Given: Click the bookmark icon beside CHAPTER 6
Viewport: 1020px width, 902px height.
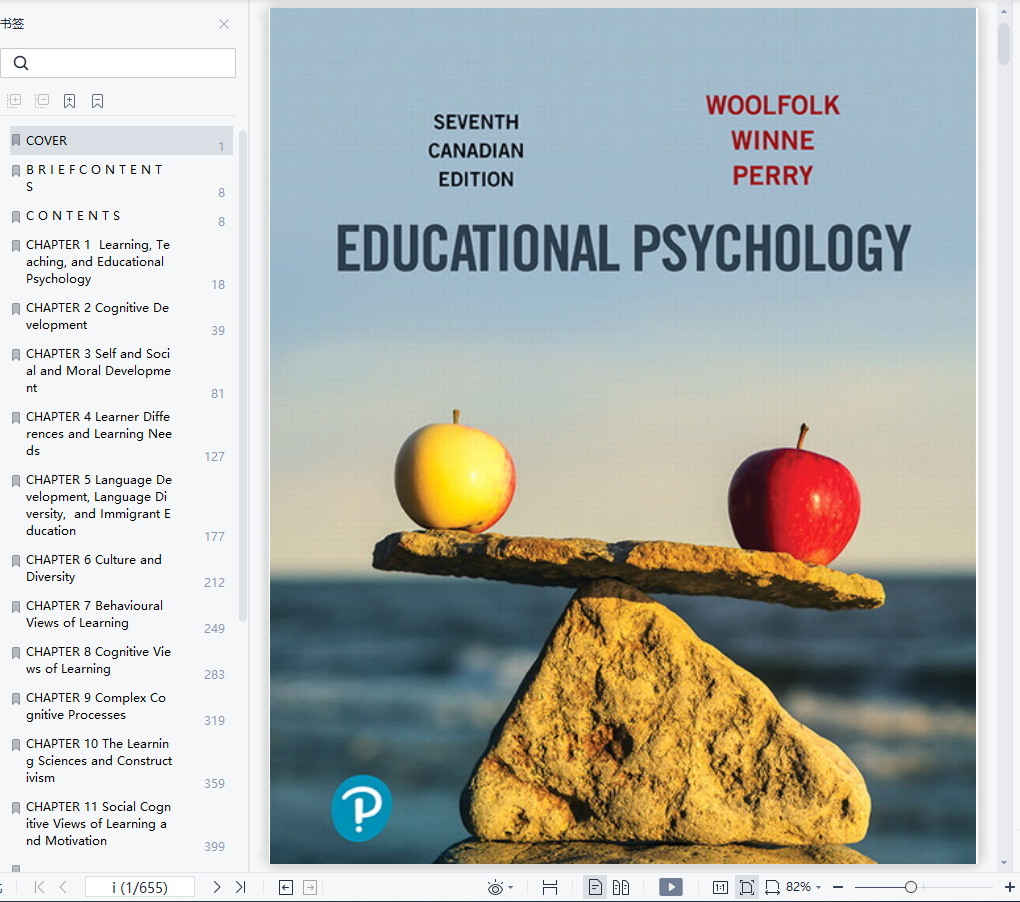Looking at the screenshot, I should tap(16, 561).
